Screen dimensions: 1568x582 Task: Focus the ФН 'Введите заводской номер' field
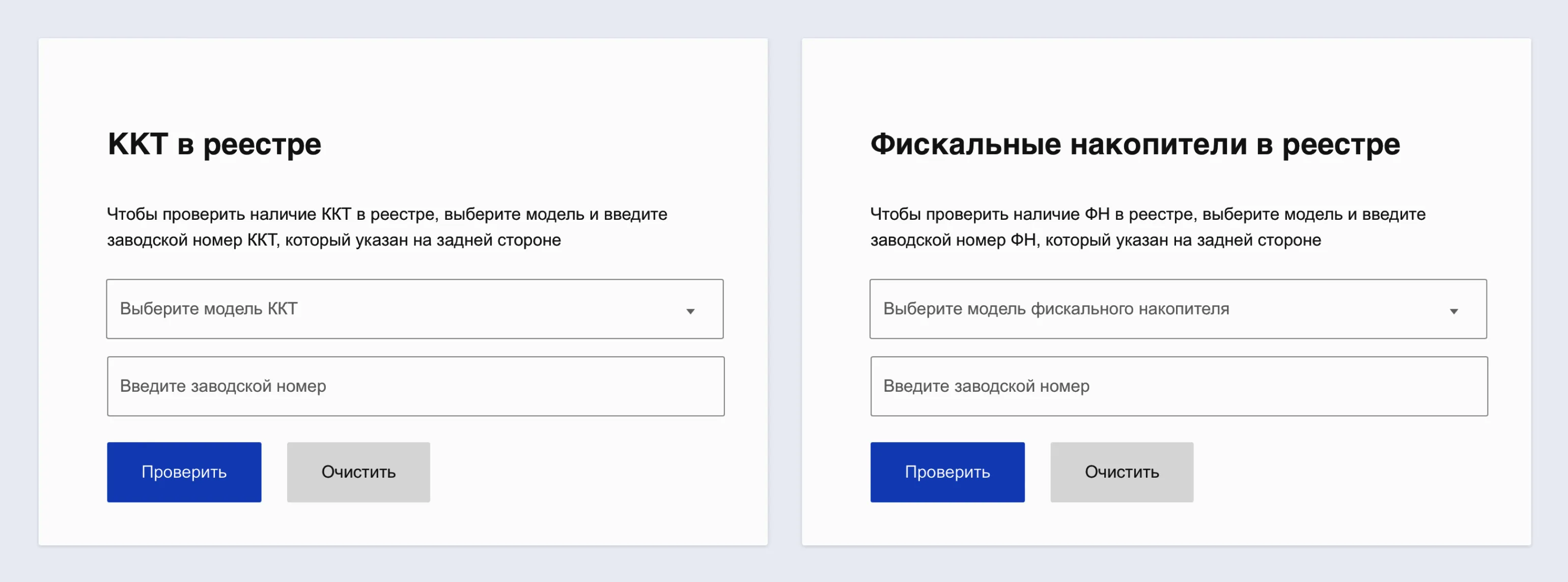tap(1179, 386)
